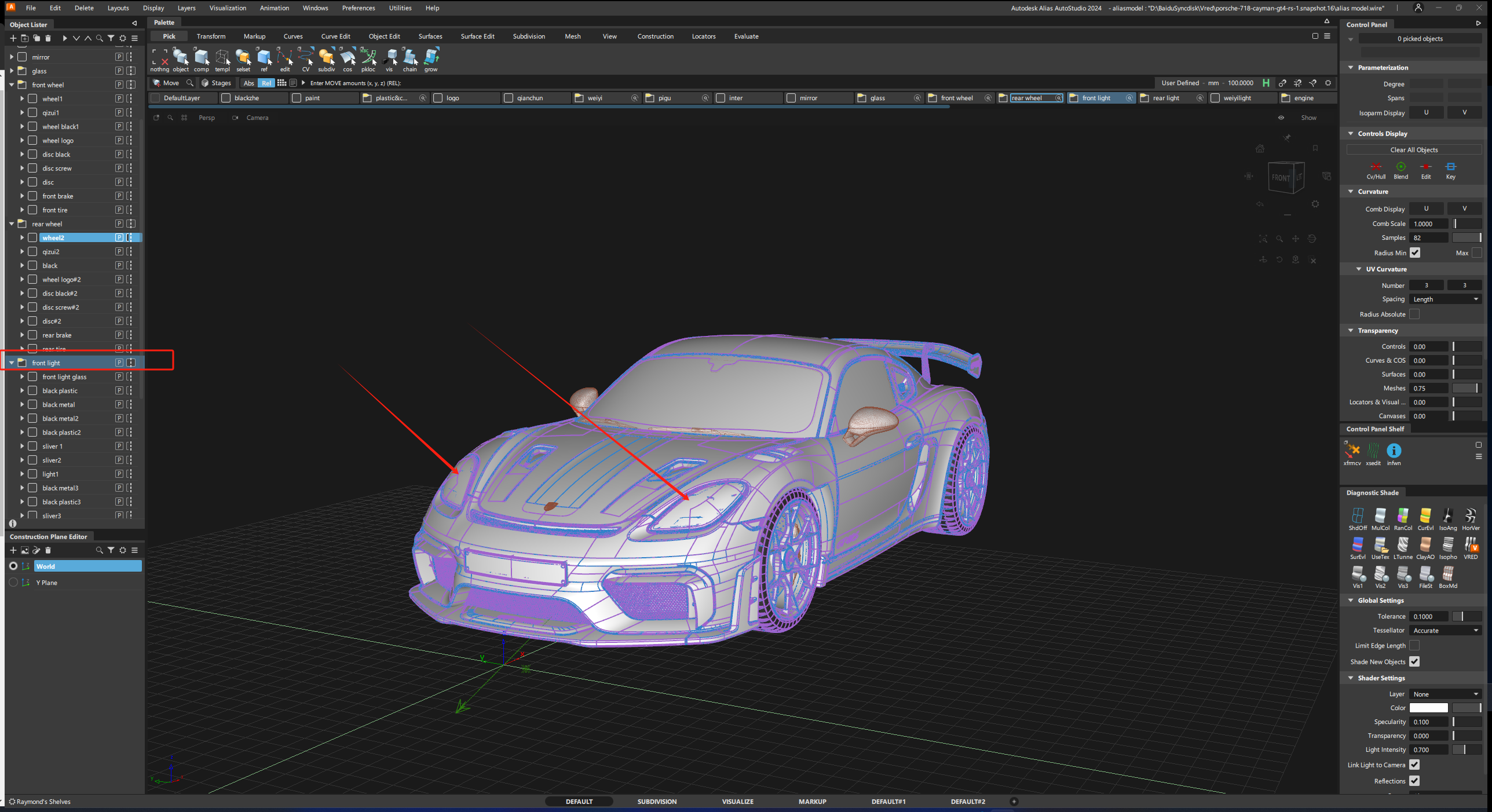Toggle the Reflections checkbox
1492x812 pixels.
pos(1416,781)
